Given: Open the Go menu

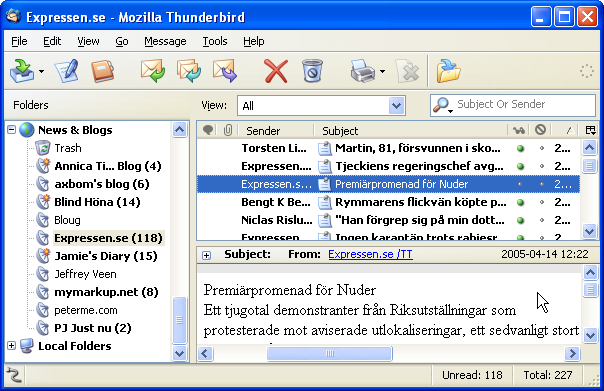Looking at the screenshot, I should [x=122, y=41].
